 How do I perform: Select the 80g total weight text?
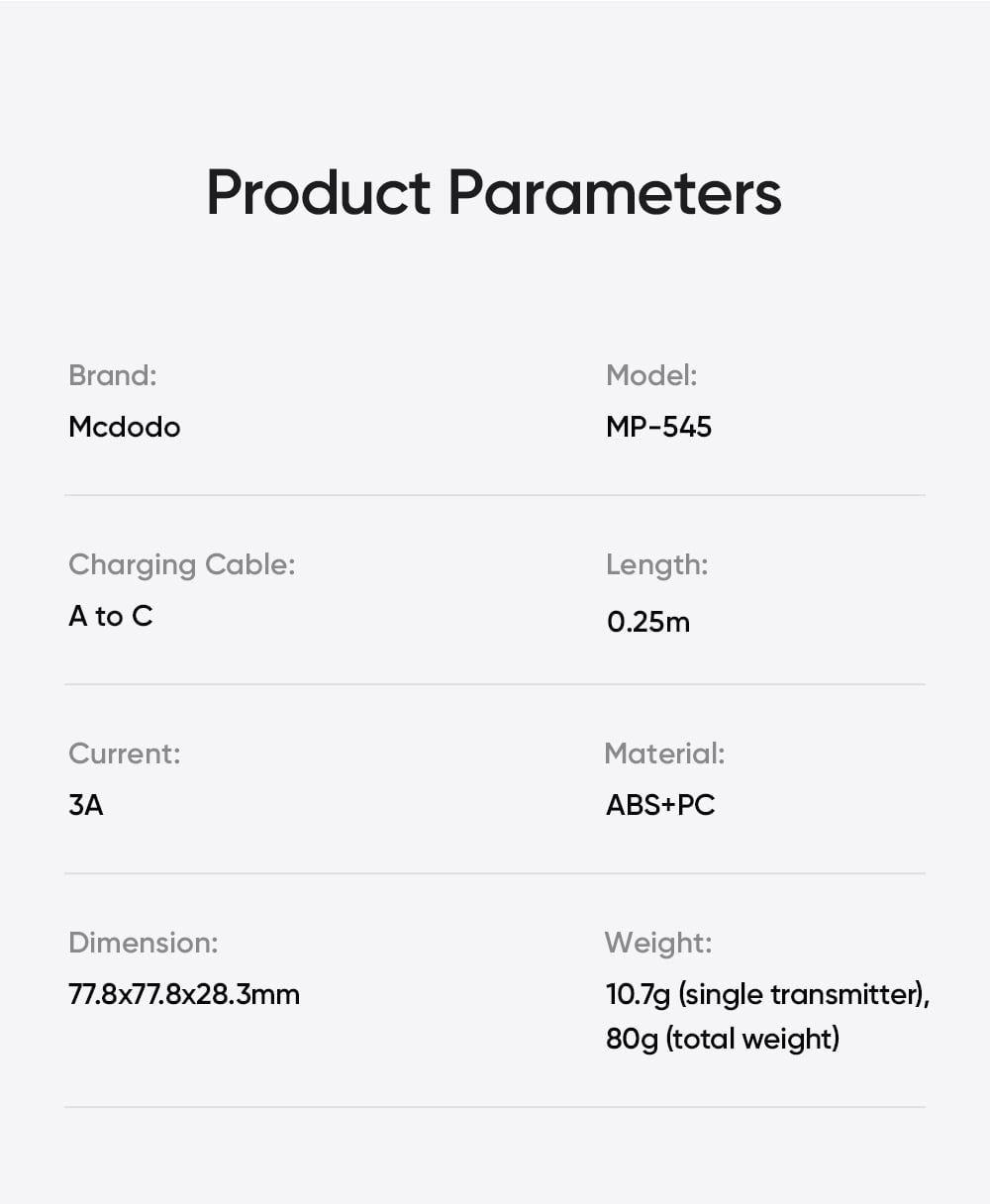pos(723,1039)
